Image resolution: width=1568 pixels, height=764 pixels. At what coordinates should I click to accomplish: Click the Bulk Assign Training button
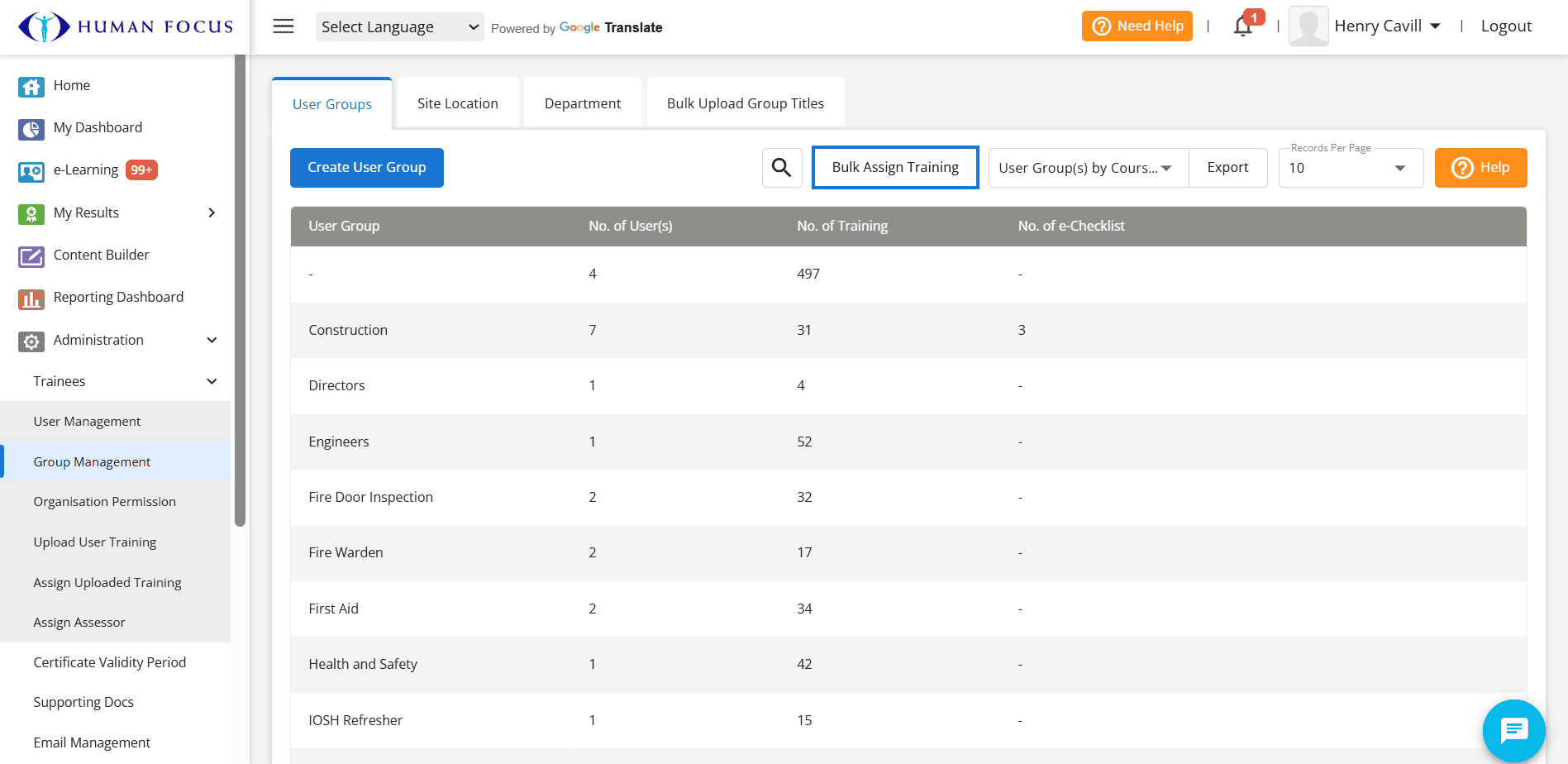tap(895, 168)
